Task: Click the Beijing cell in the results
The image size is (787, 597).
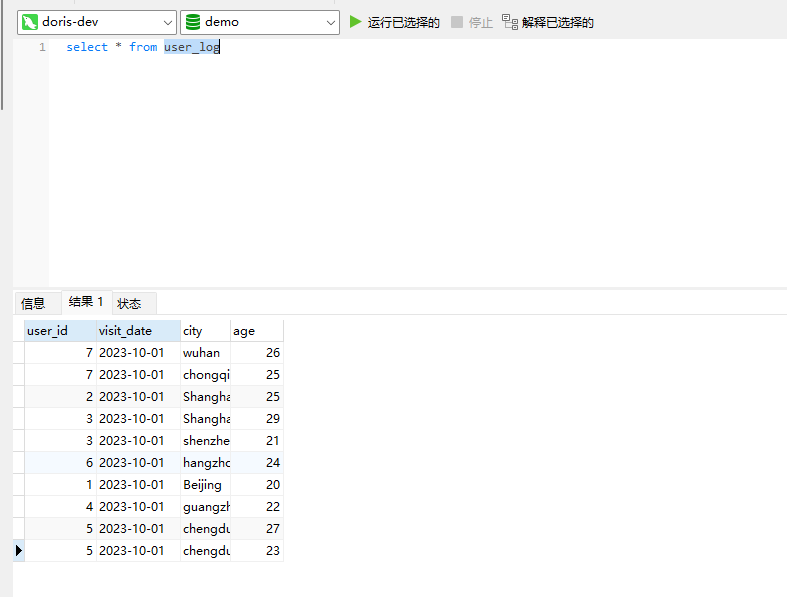Action: pyautogui.click(x=205, y=485)
